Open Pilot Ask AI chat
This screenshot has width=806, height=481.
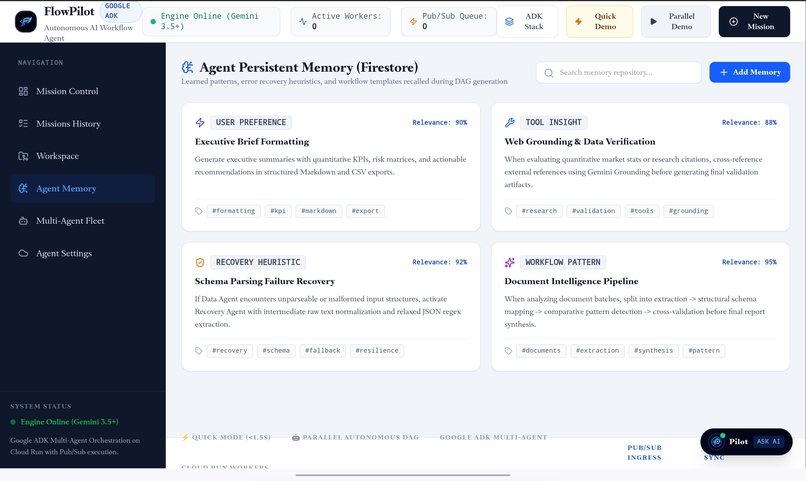pyautogui.click(x=746, y=441)
